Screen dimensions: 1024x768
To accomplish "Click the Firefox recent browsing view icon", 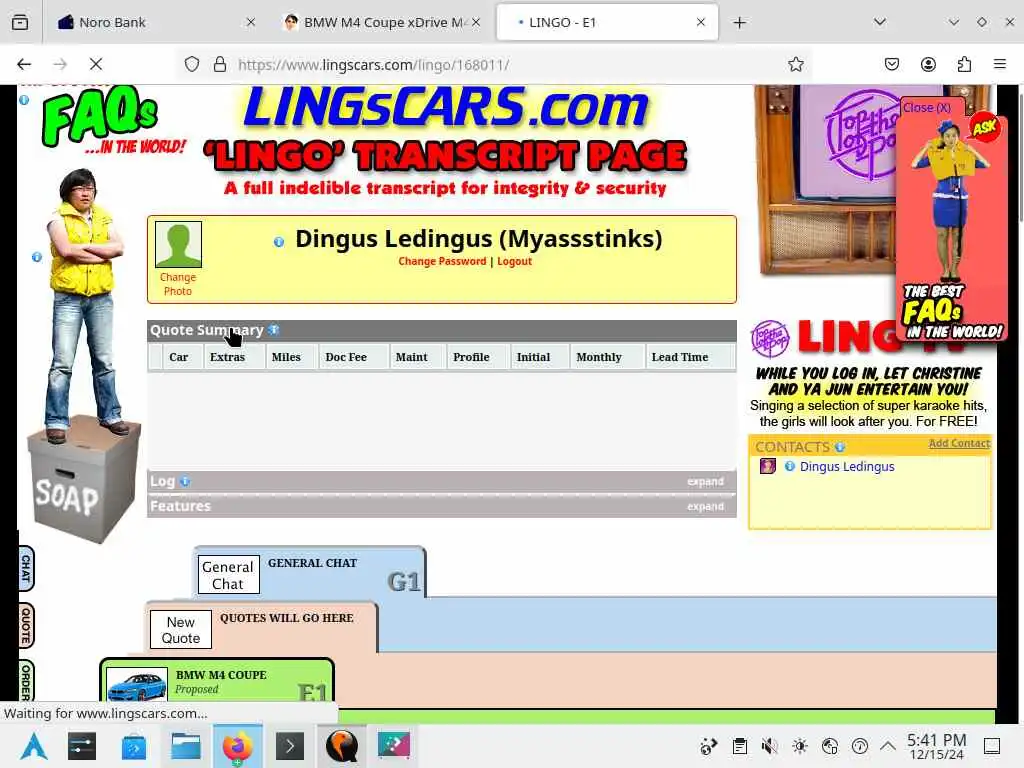I will [20, 22].
